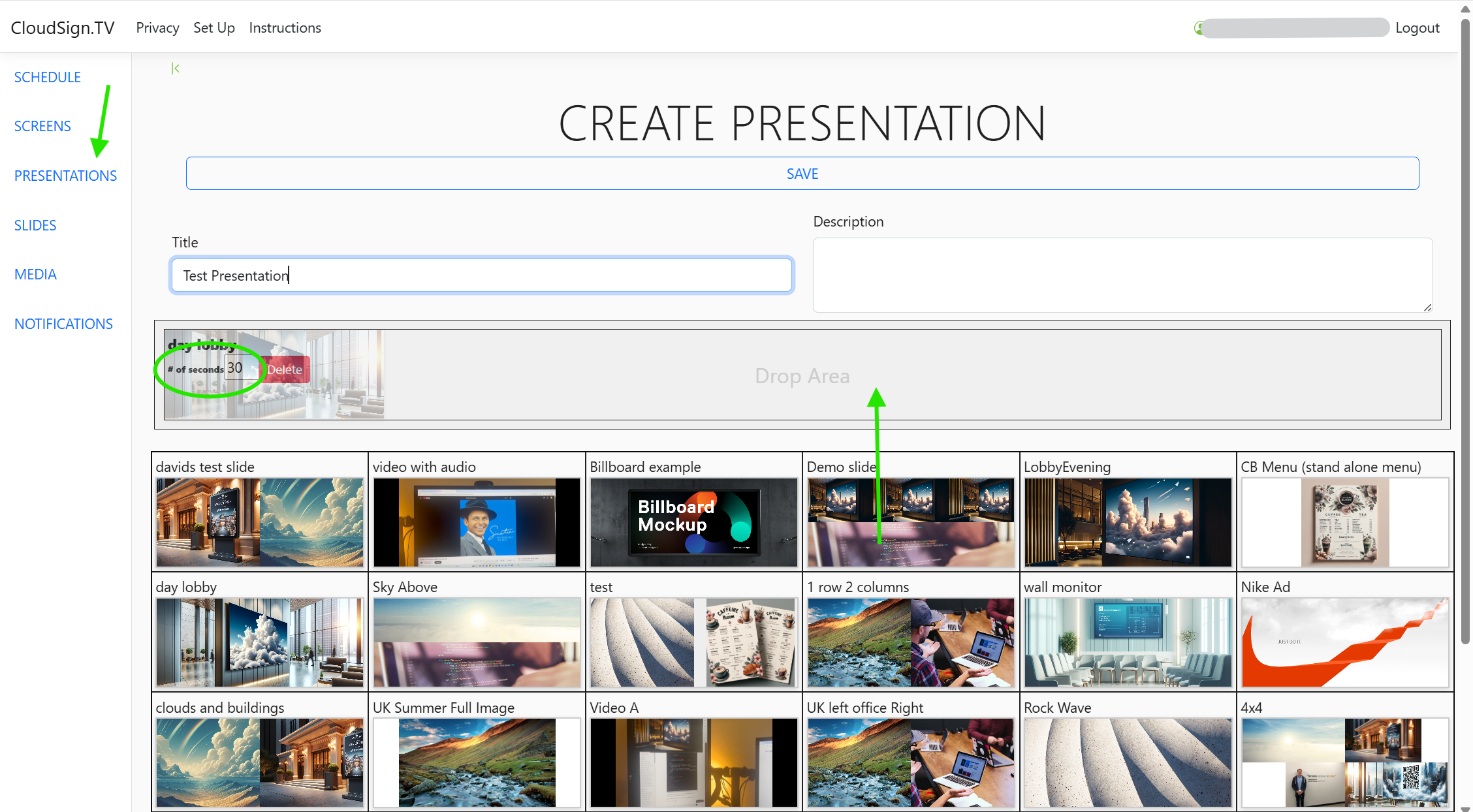Choose the Sky Above slide thumbnail

click(477, 642)
